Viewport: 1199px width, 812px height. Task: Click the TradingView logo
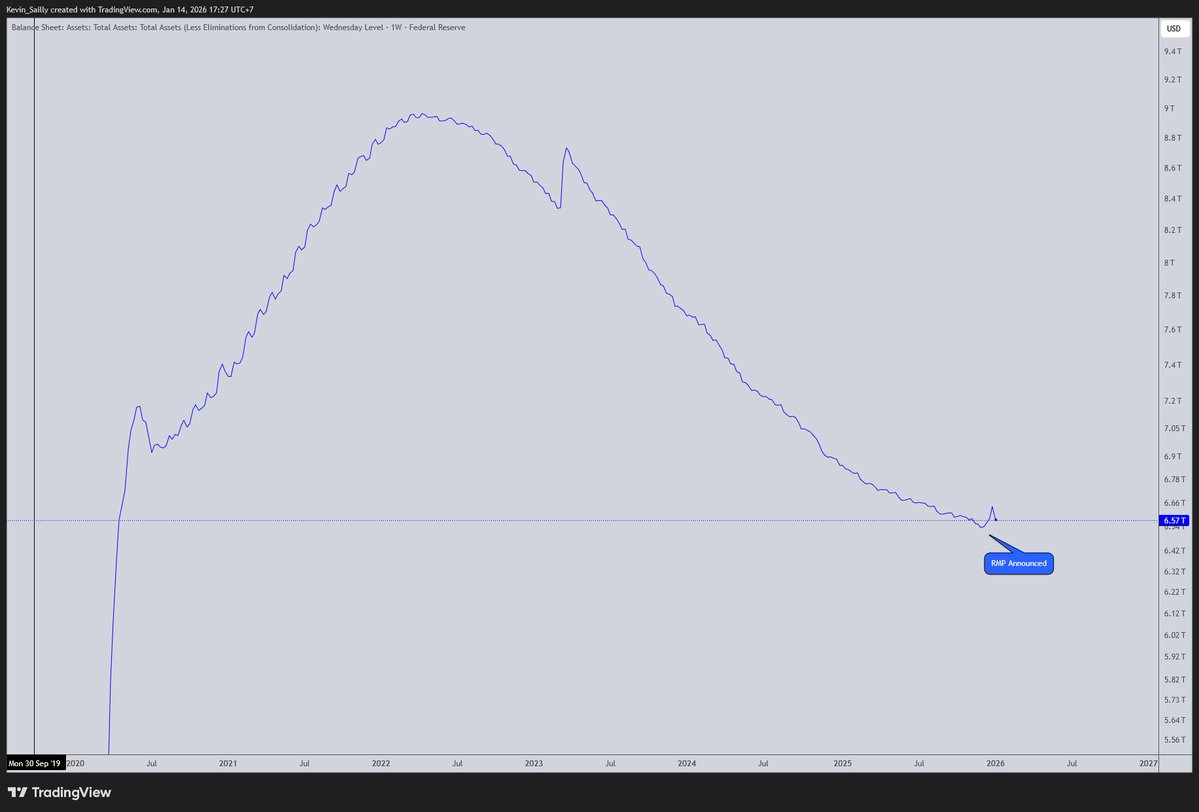point(59,792)
